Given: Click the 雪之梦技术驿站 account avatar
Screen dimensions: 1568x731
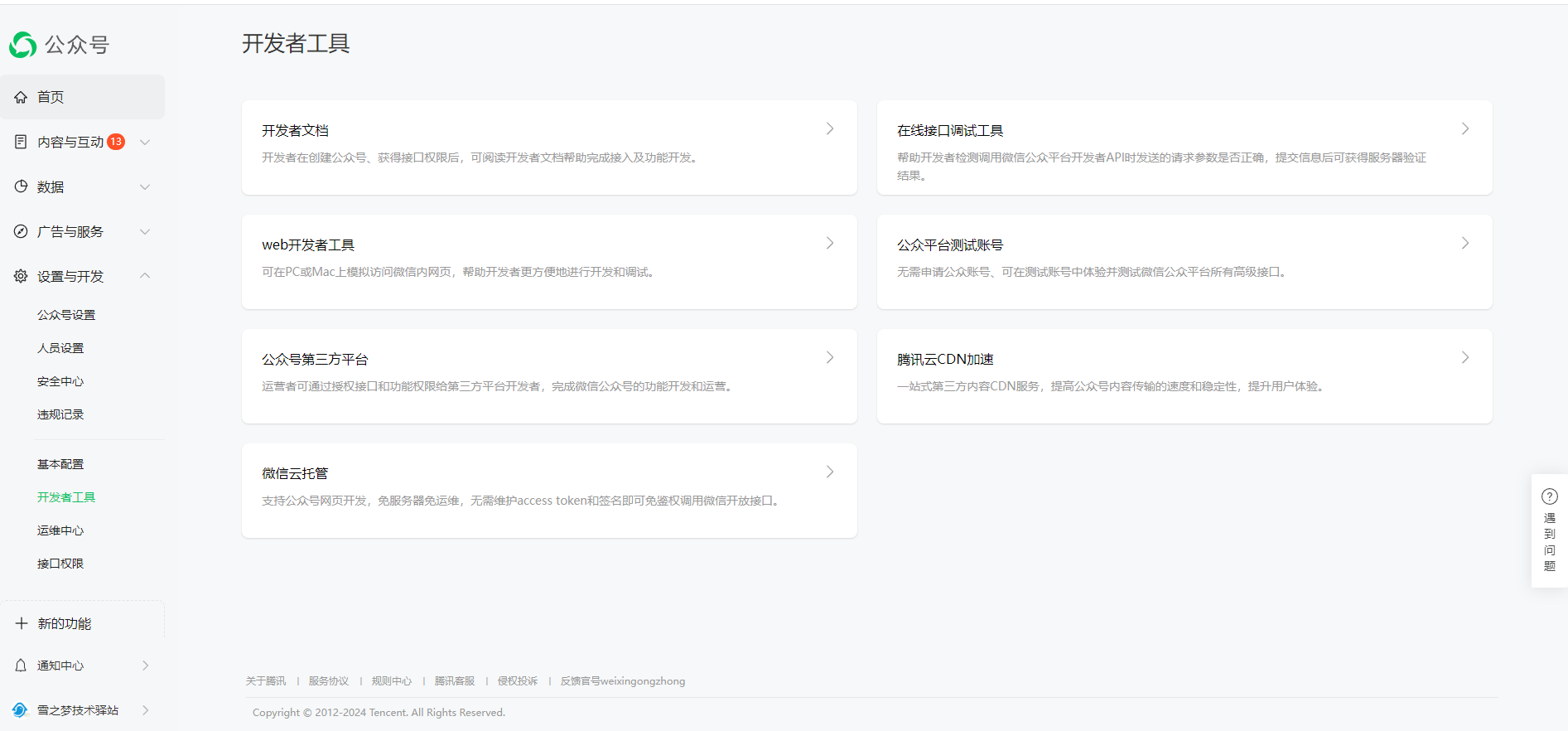Looking at the screenshot, I should pos(20,710).
